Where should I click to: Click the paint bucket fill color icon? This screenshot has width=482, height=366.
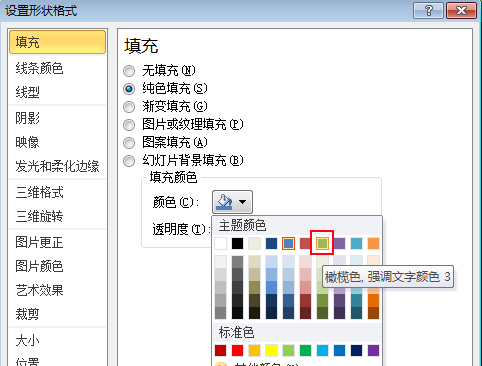click(224, 202)
